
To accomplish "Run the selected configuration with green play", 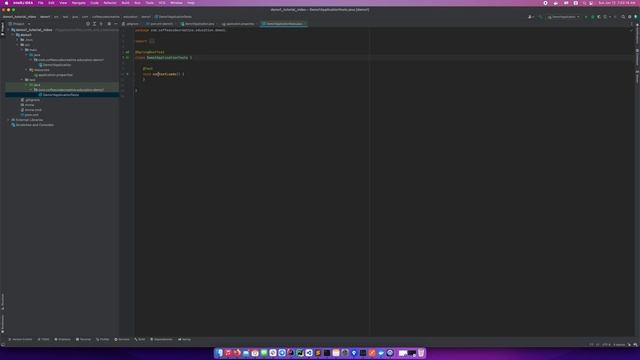I will coord(586,17).
